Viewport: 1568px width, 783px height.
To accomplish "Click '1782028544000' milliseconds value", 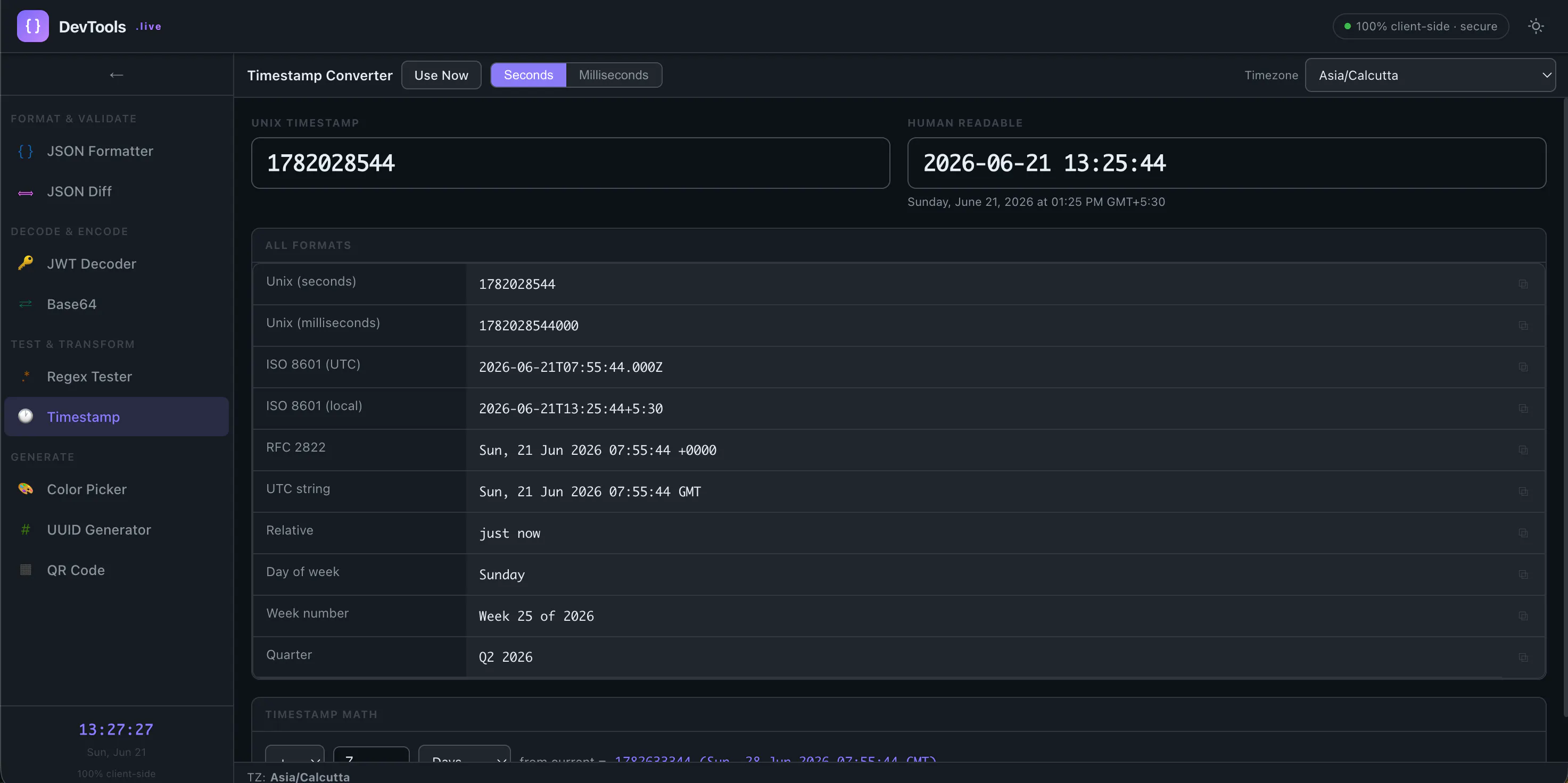I will click(x=529, y=326).
